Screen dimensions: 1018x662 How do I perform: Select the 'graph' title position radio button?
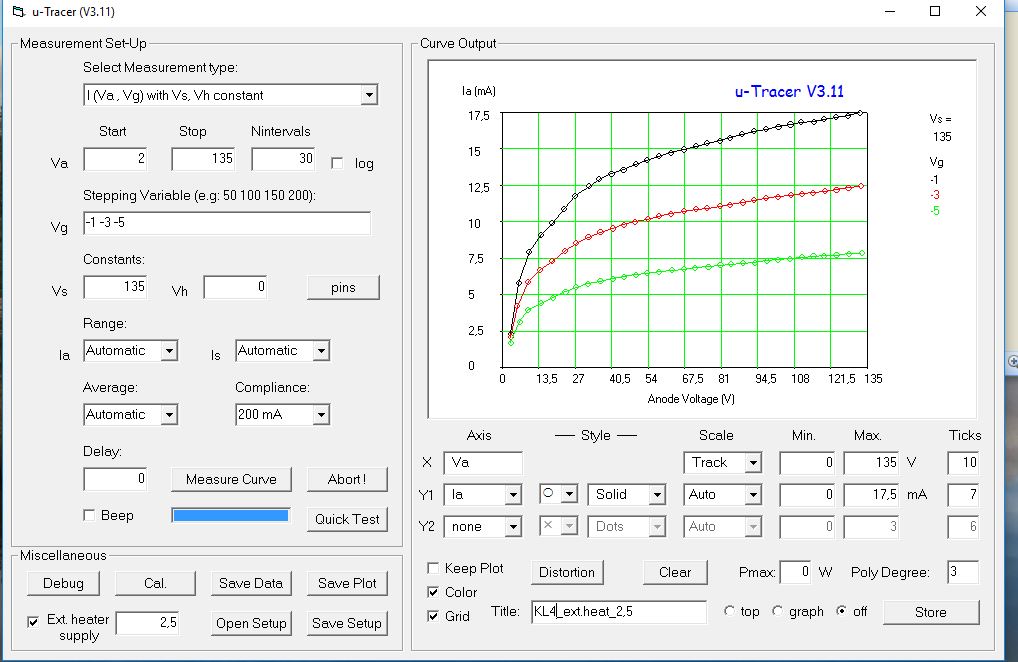click(778, 612)
